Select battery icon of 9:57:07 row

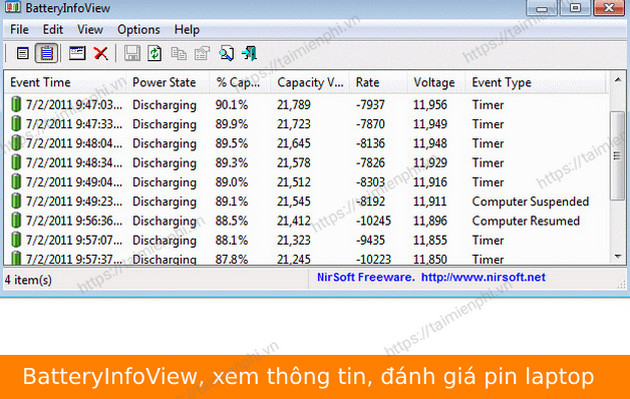click(x=16, y=240)
